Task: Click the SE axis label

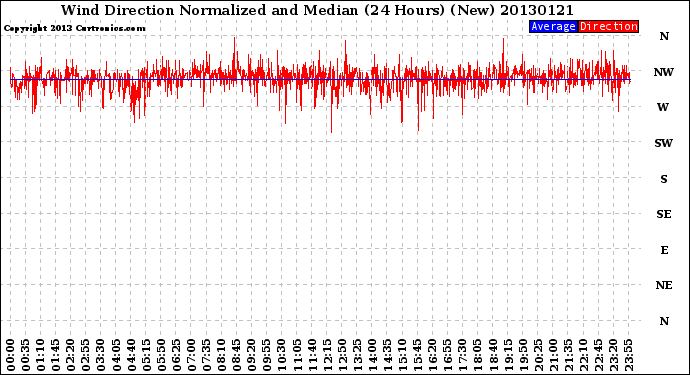Action: (664, 214)
